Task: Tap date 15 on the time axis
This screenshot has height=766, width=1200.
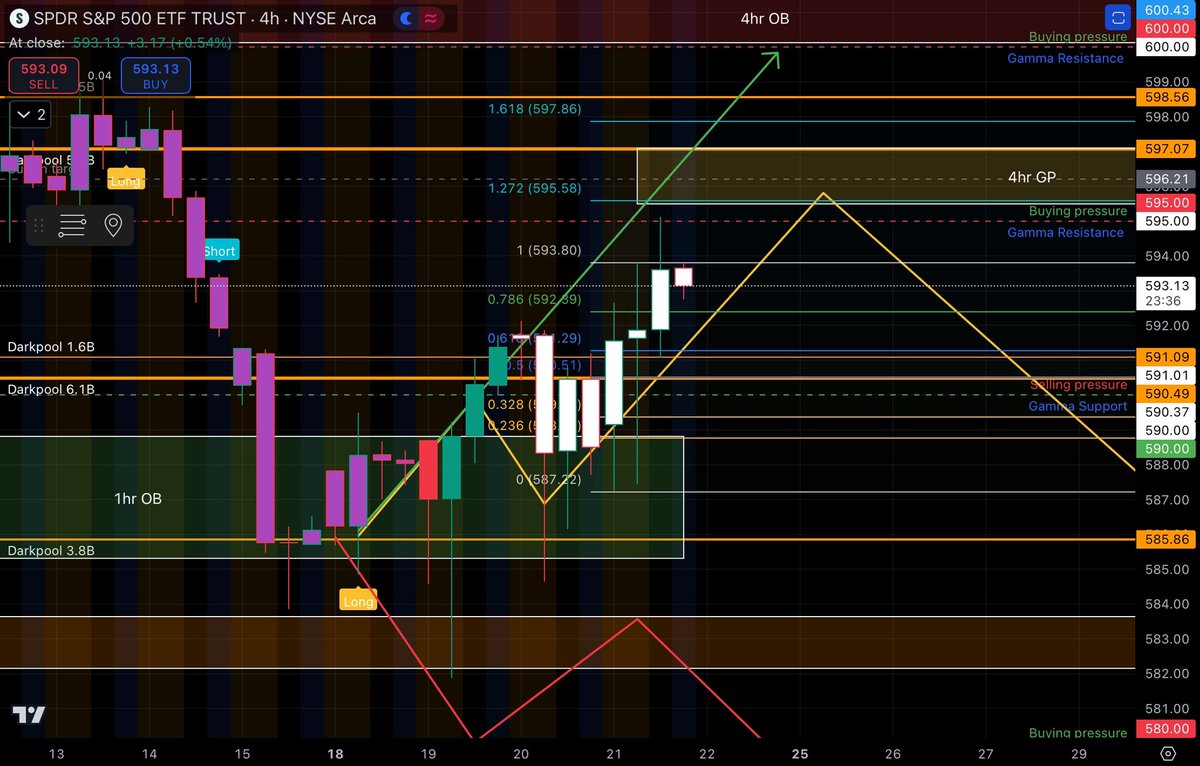Action: (x=242, y=753)
